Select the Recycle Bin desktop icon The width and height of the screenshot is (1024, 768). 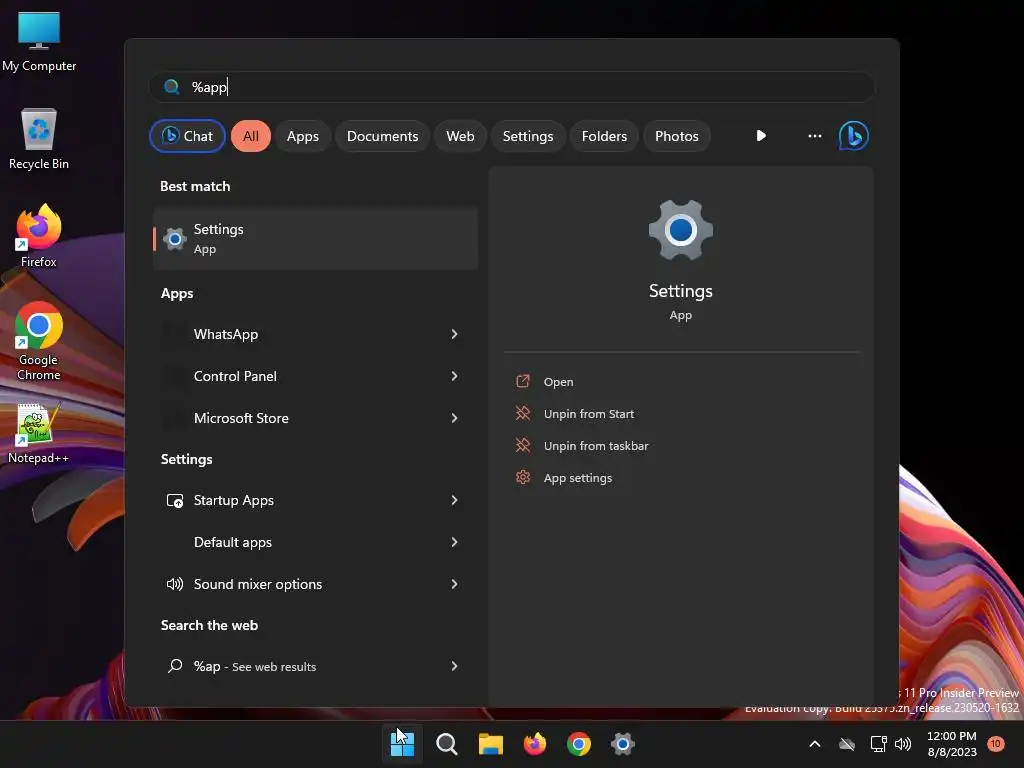pyautogui.click(x=39, y=139)
